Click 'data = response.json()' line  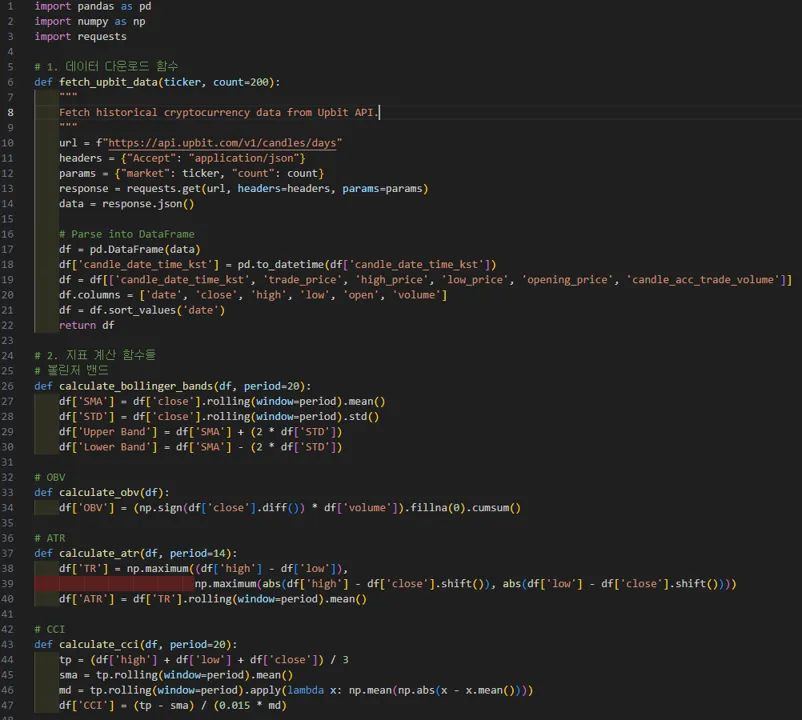(126, 204)
